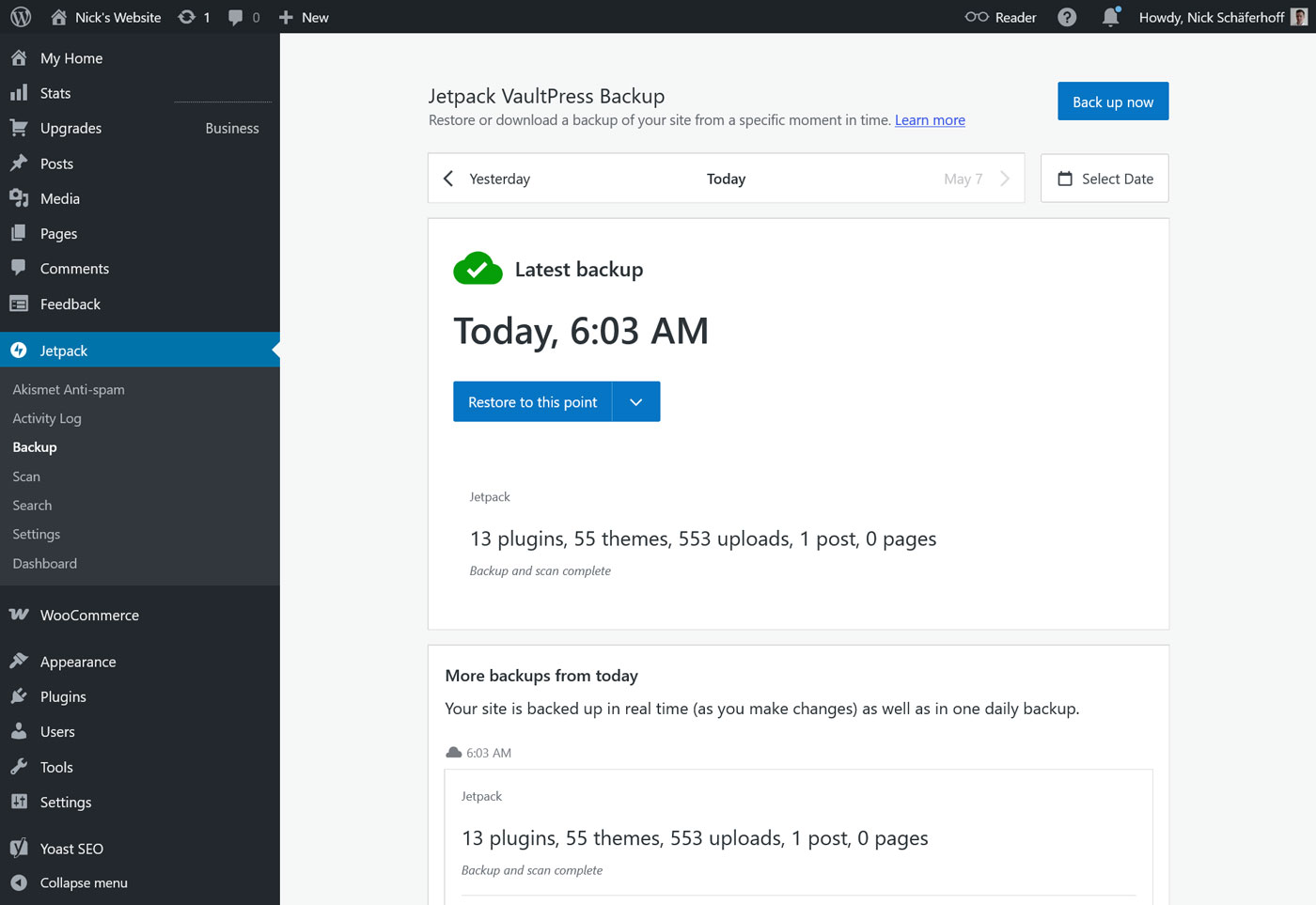This screenshot has width=1316, height=905.
Task: Open the Jetpack Dashboard submenu item
Action: click(x=45, y=564)
